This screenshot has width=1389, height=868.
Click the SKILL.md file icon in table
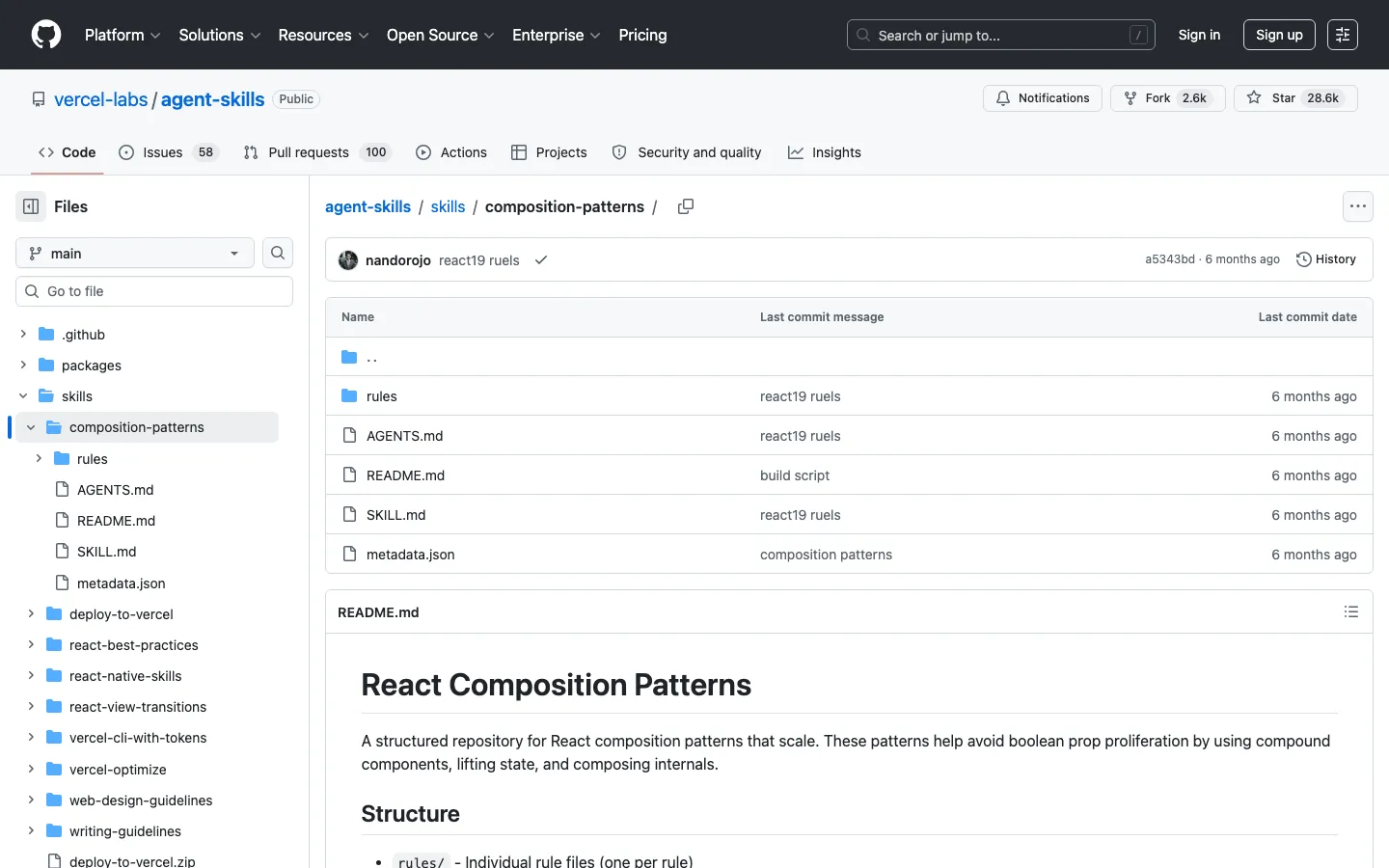click(x=349, y=515)
